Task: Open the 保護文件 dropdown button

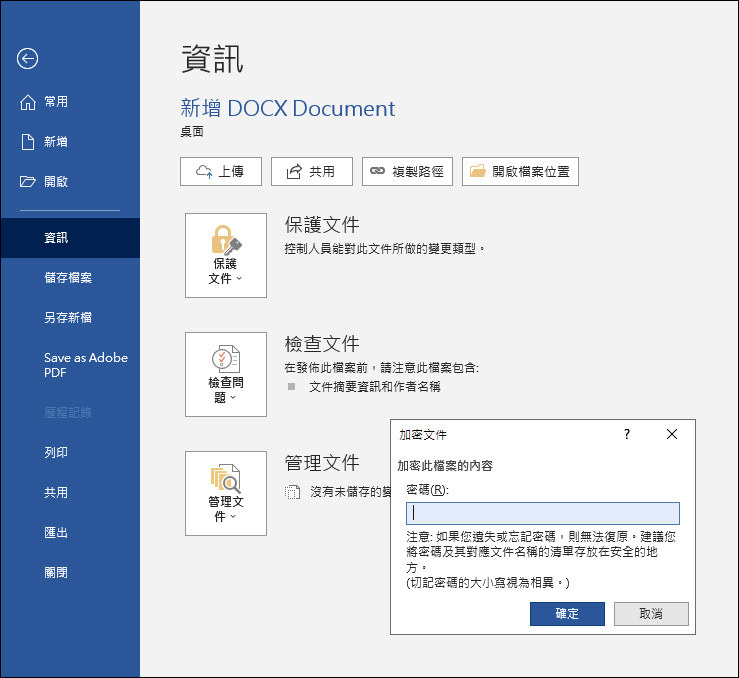Action: point(226,255)
